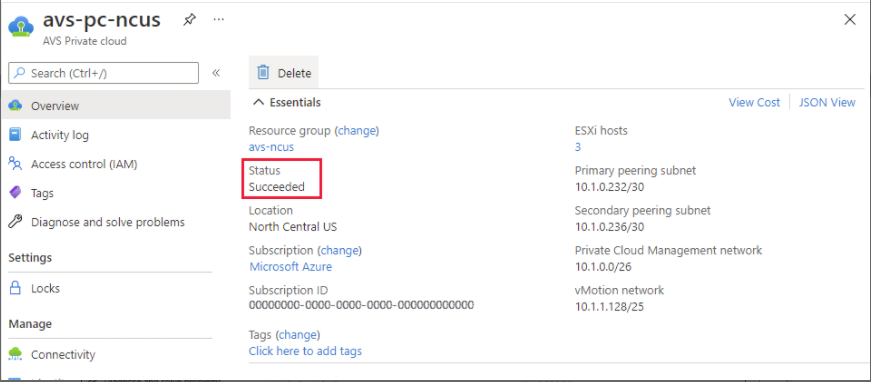Select Overview in the sidebar
Image resolution: width=871 pixels, height=382 pixels.
[x=116, y=105]
